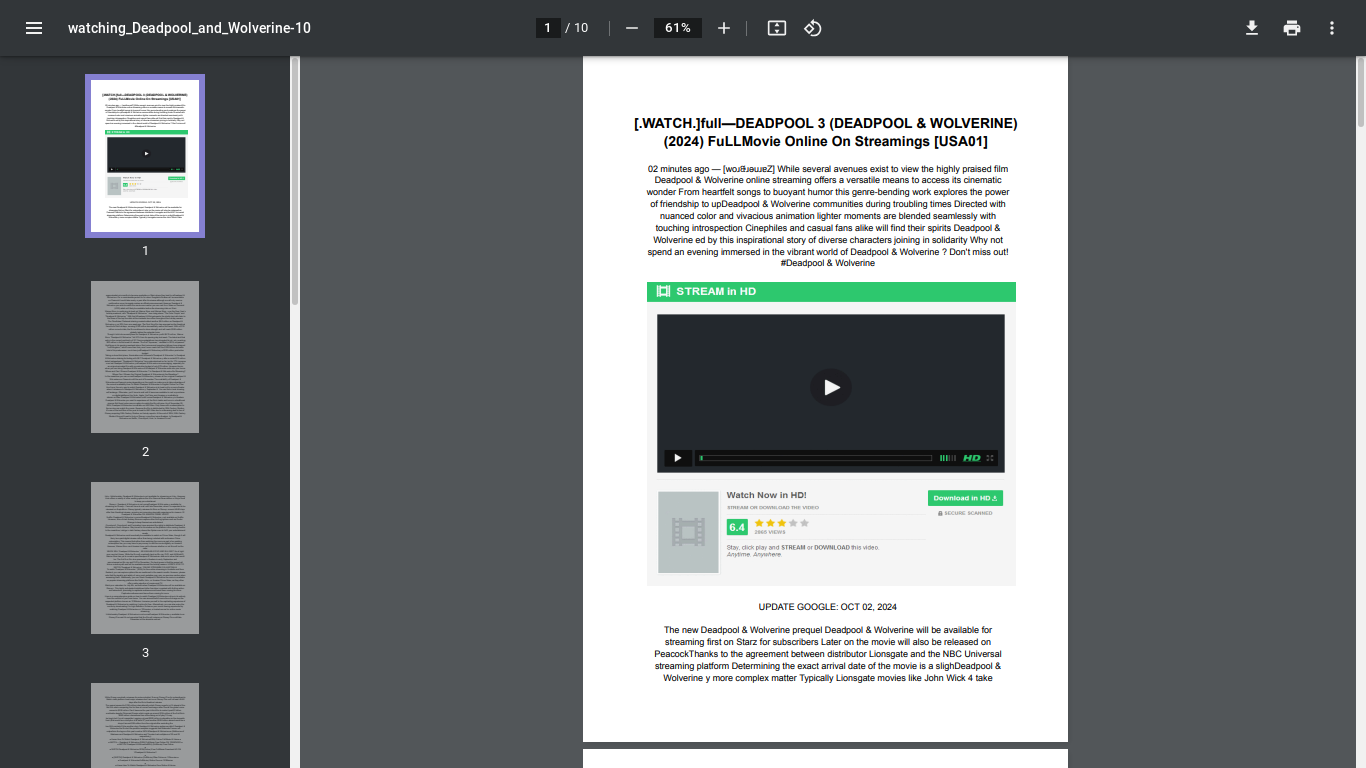This screenshot has height=768, width=1366.
Task: Click the thumbnail panel scrollbar
Action: tap(295, 180)
